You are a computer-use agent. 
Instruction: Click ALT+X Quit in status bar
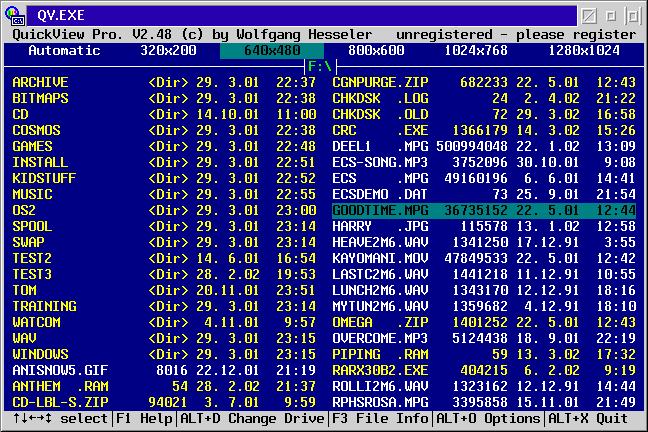pos(588,418)
